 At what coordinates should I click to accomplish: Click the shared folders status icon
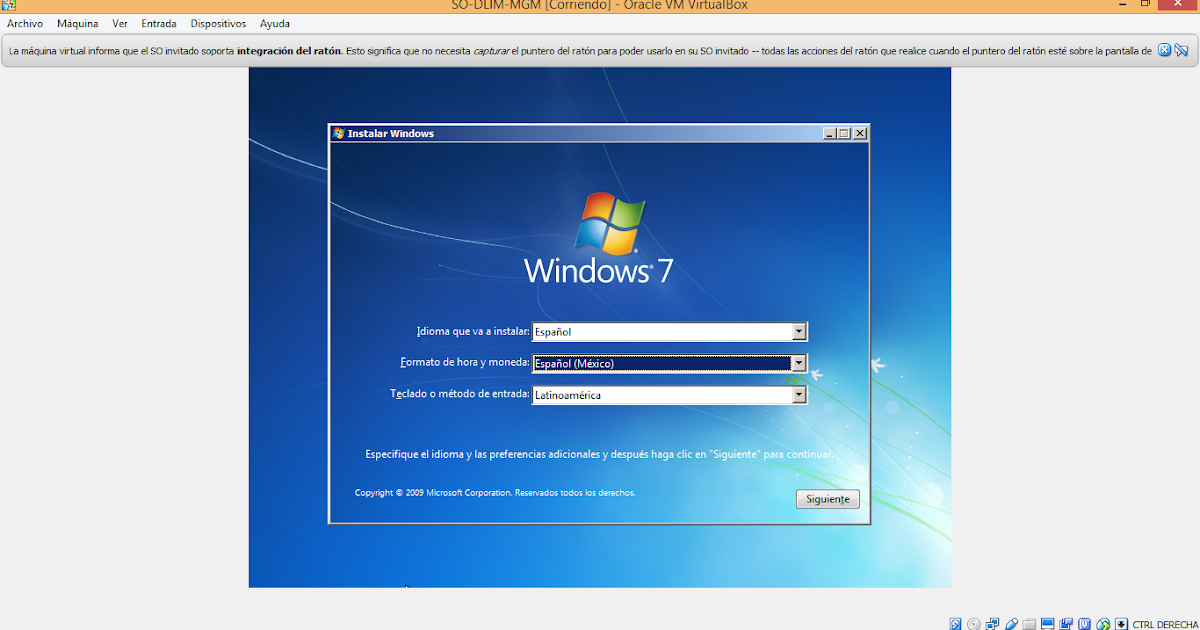click(x=1031, y=623)
